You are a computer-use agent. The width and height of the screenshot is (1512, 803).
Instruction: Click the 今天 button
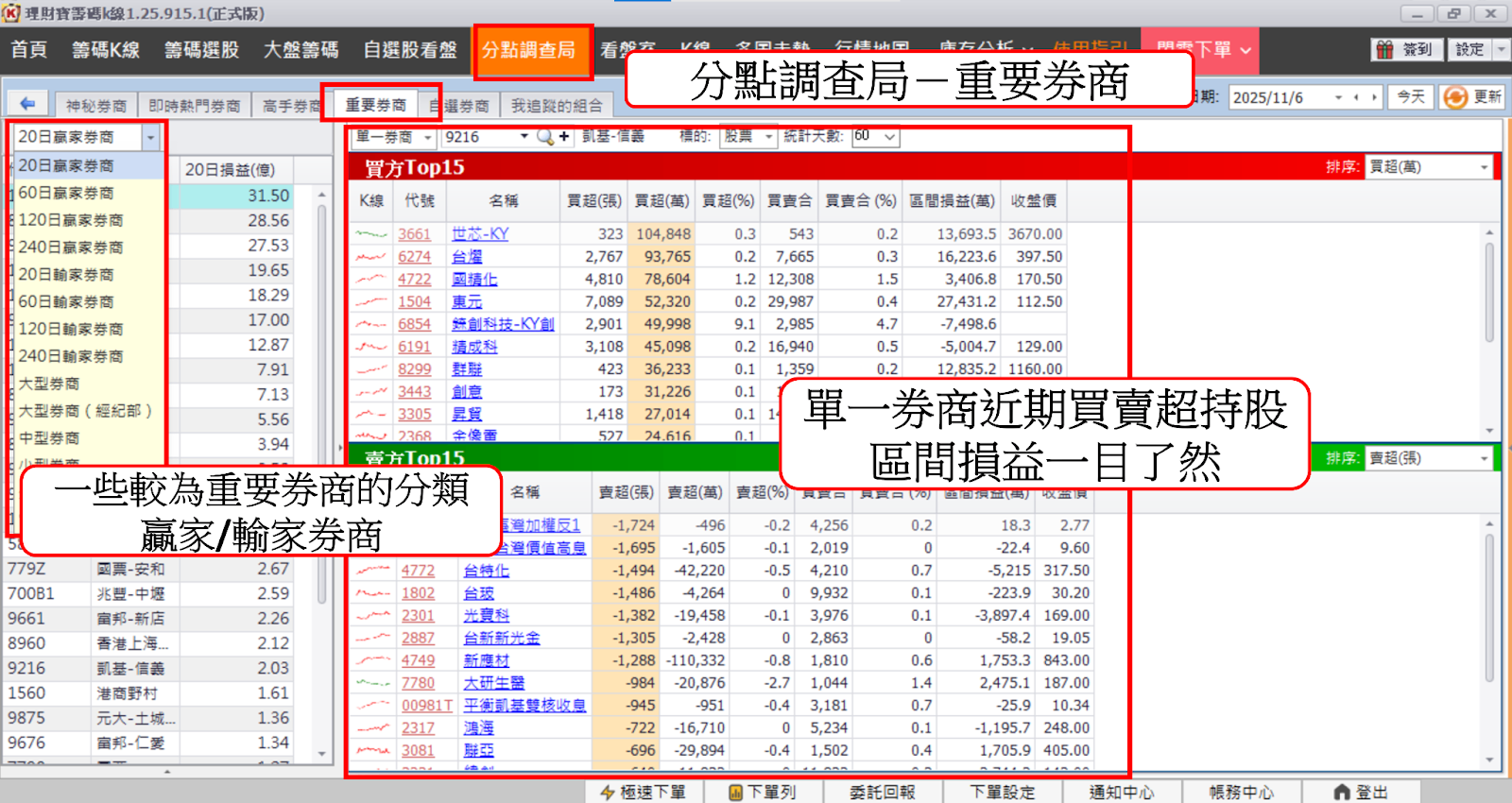tap(1411, 97)
